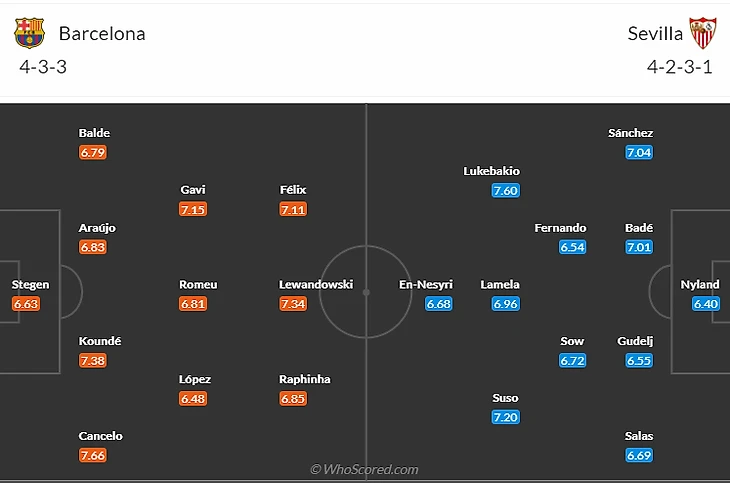Open the Barcelona team name link

102,33
